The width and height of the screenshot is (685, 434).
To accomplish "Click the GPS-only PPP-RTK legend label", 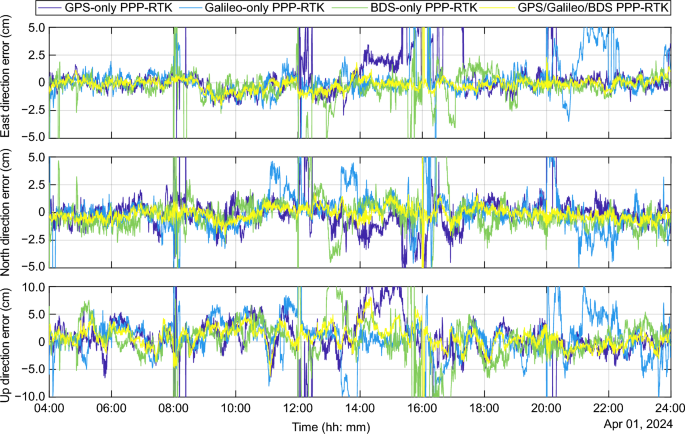I will (x=119, y=7).
